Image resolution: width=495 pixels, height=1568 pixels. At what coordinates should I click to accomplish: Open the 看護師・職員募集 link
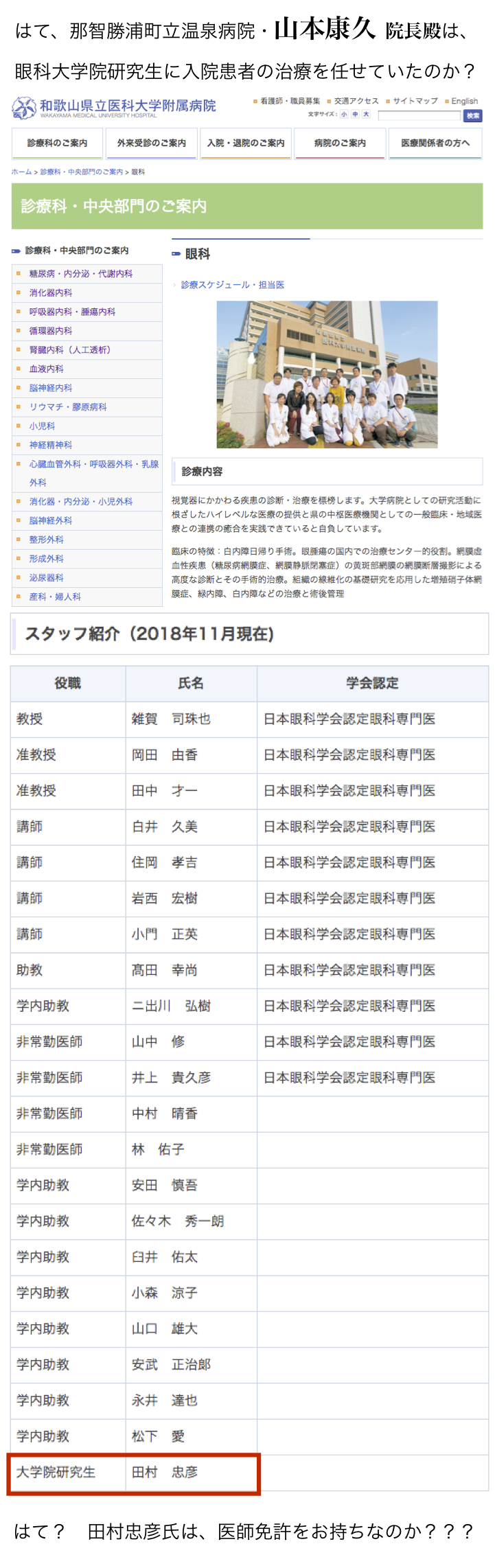(290, 101)
